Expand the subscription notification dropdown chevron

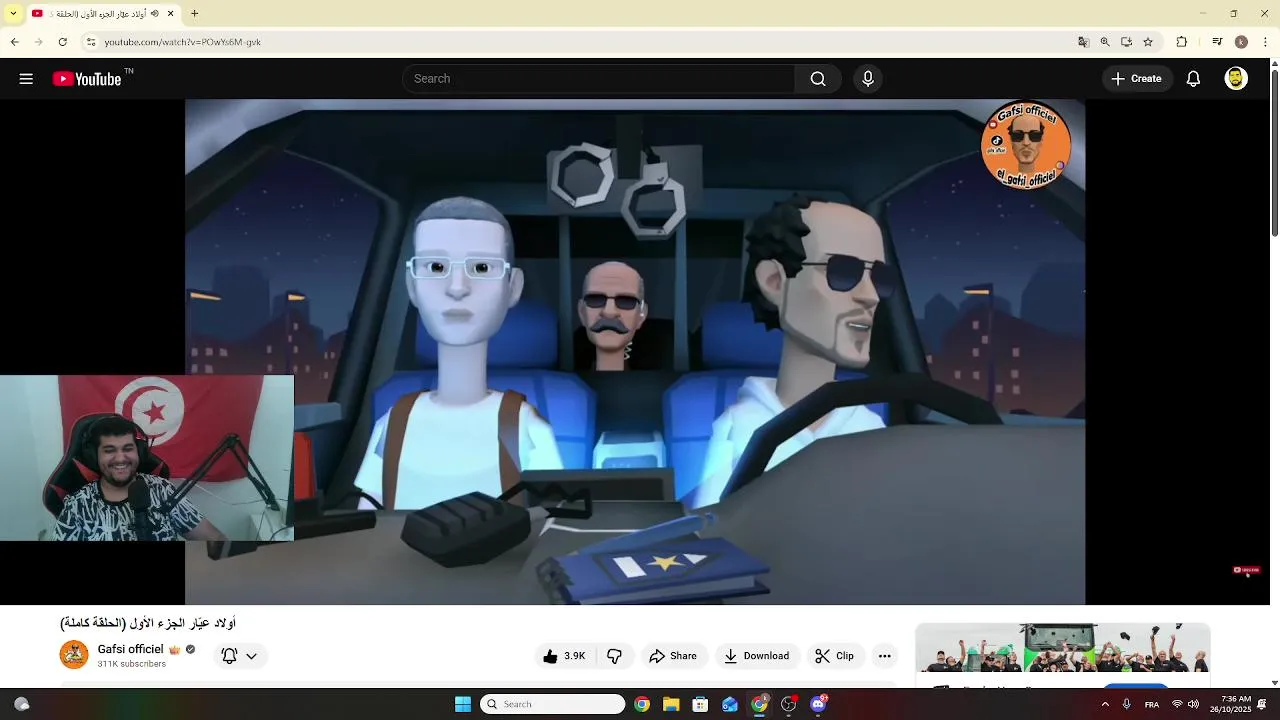pos(251,656)
